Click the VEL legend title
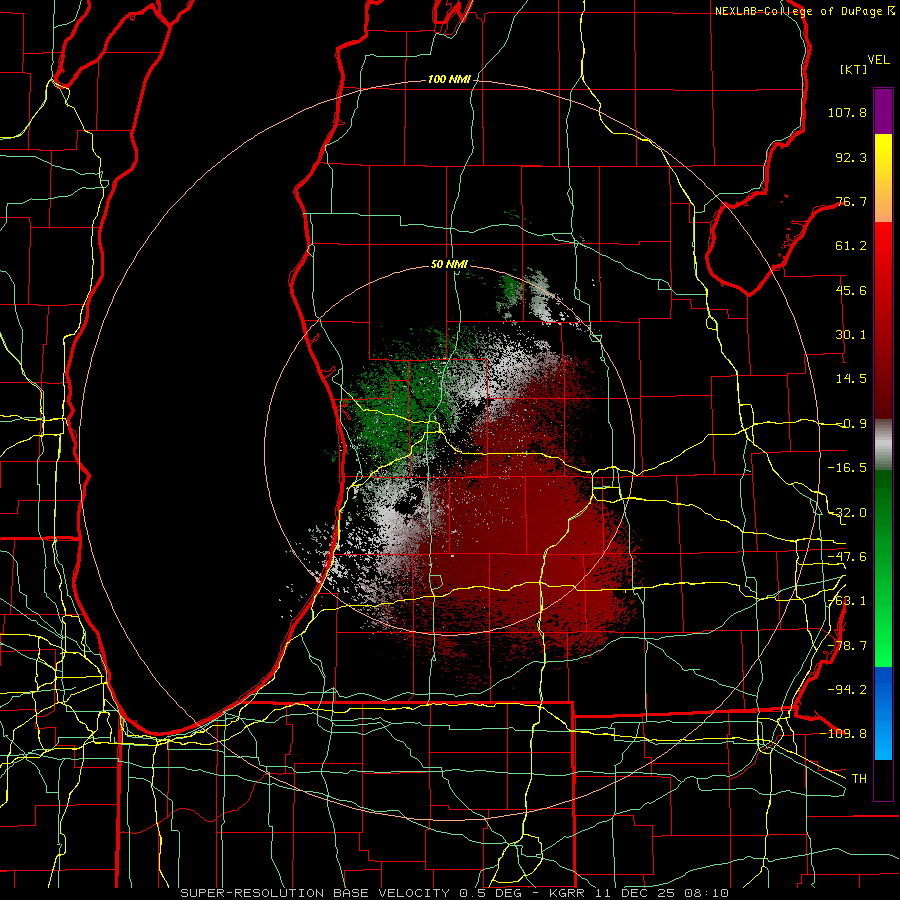Image resolution: width=900 pixels, height=900 pixels. click(878, 60)
